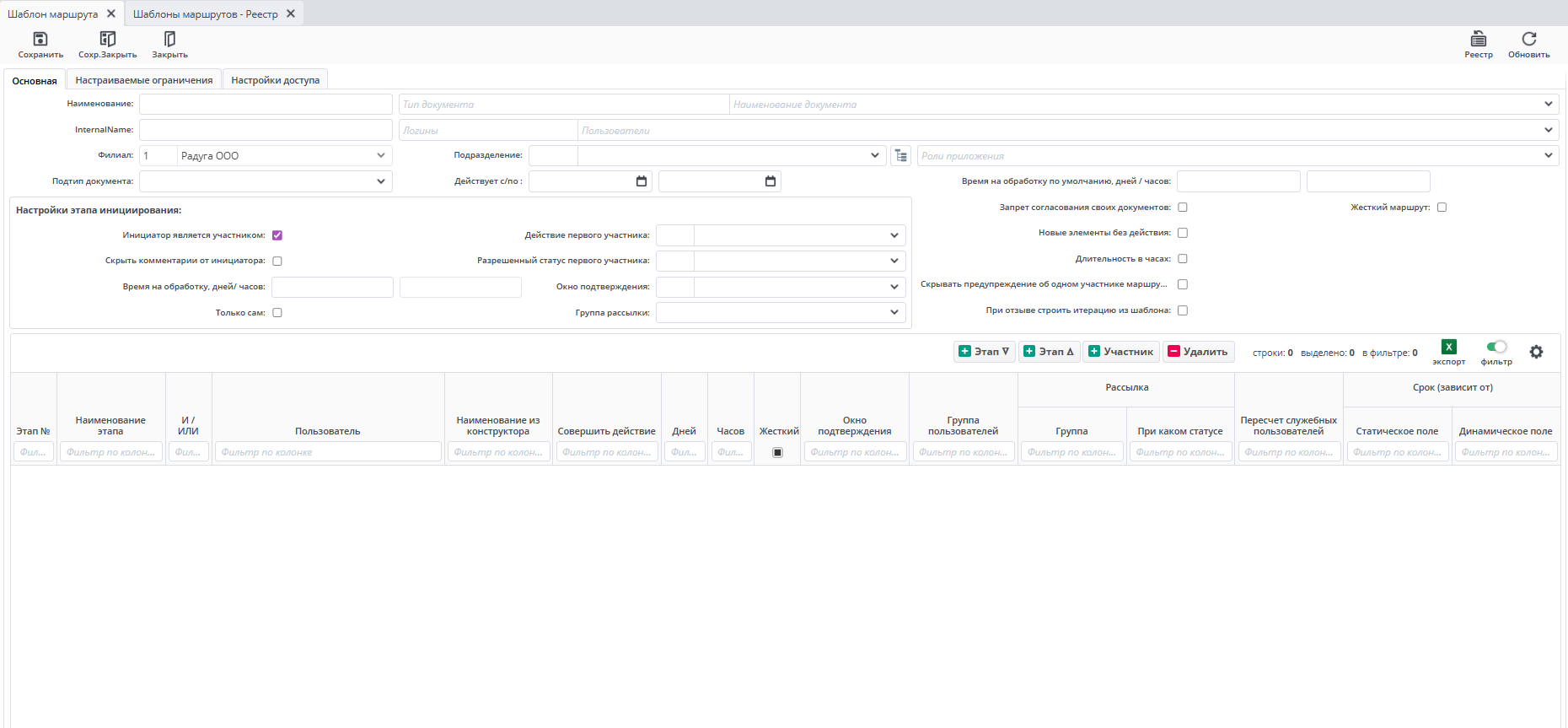Screen dimensions: 1568x728
Task: Click the department tree icon next to Подразделение
Action: pos(901,156)
